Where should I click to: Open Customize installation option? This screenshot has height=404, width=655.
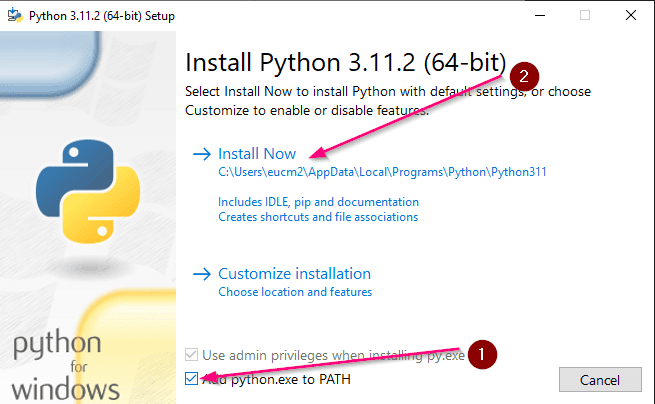pyautogui.click(x=294, y=274)
